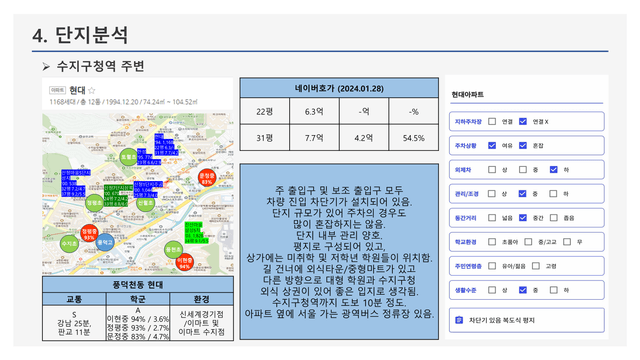Click the green 정평초 school marker
The image size is (640, 360).
[x=95, y=203]
